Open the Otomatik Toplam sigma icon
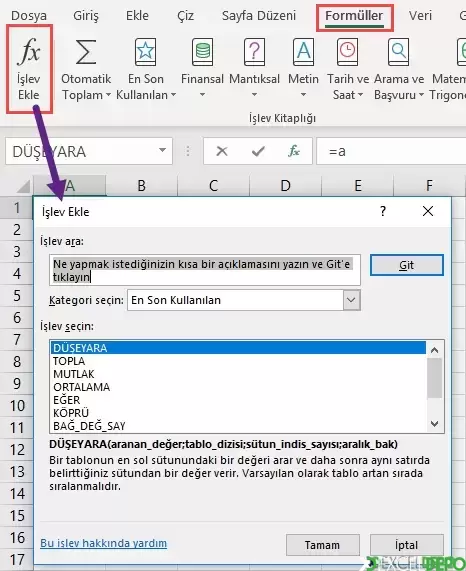The height and width of the screenshot is (571, 466). [x=86, y=52]
